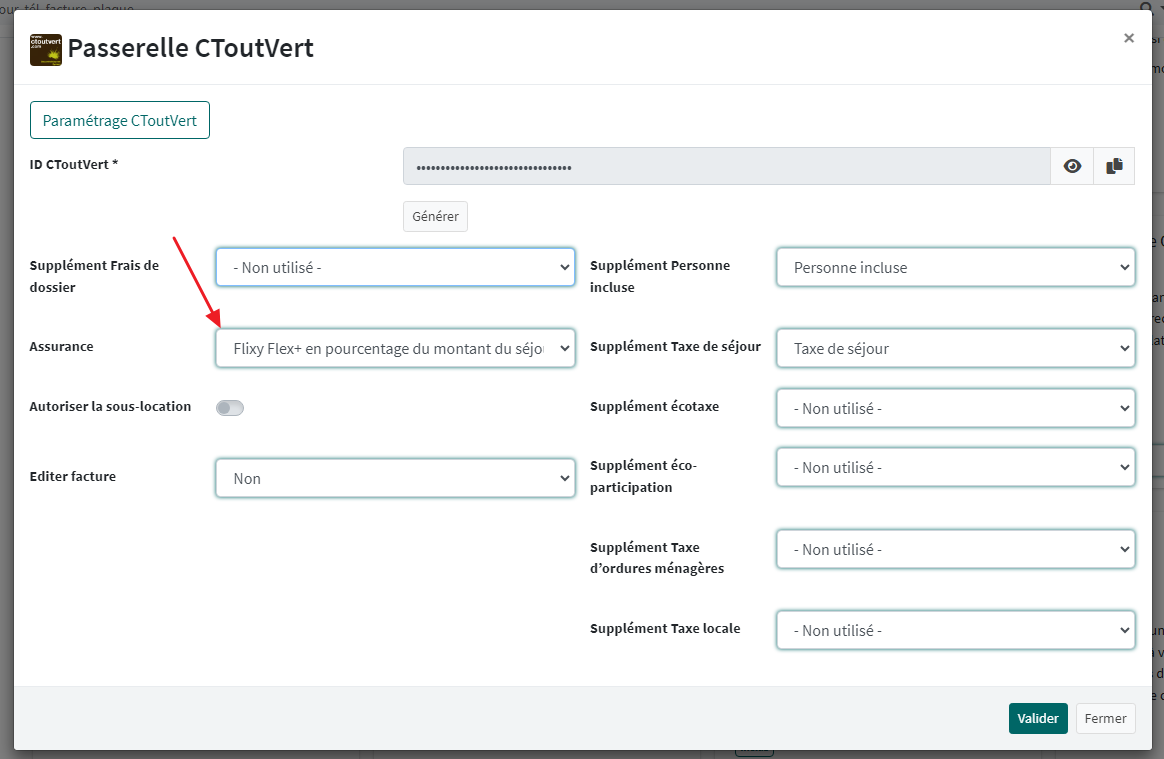This screenshot has height=759, width=1164.
Task: Toggle Autoriser la sous-location switch
Action: [230, 408]
